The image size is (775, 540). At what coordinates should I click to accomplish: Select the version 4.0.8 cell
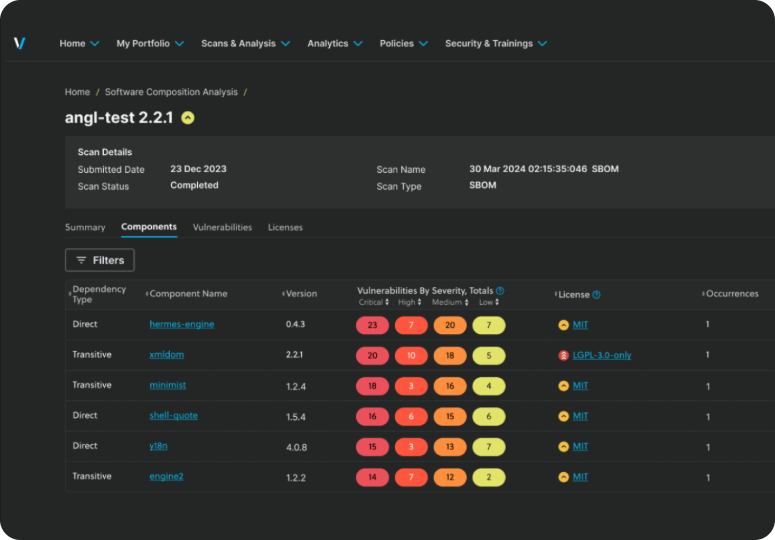[297, 447]
